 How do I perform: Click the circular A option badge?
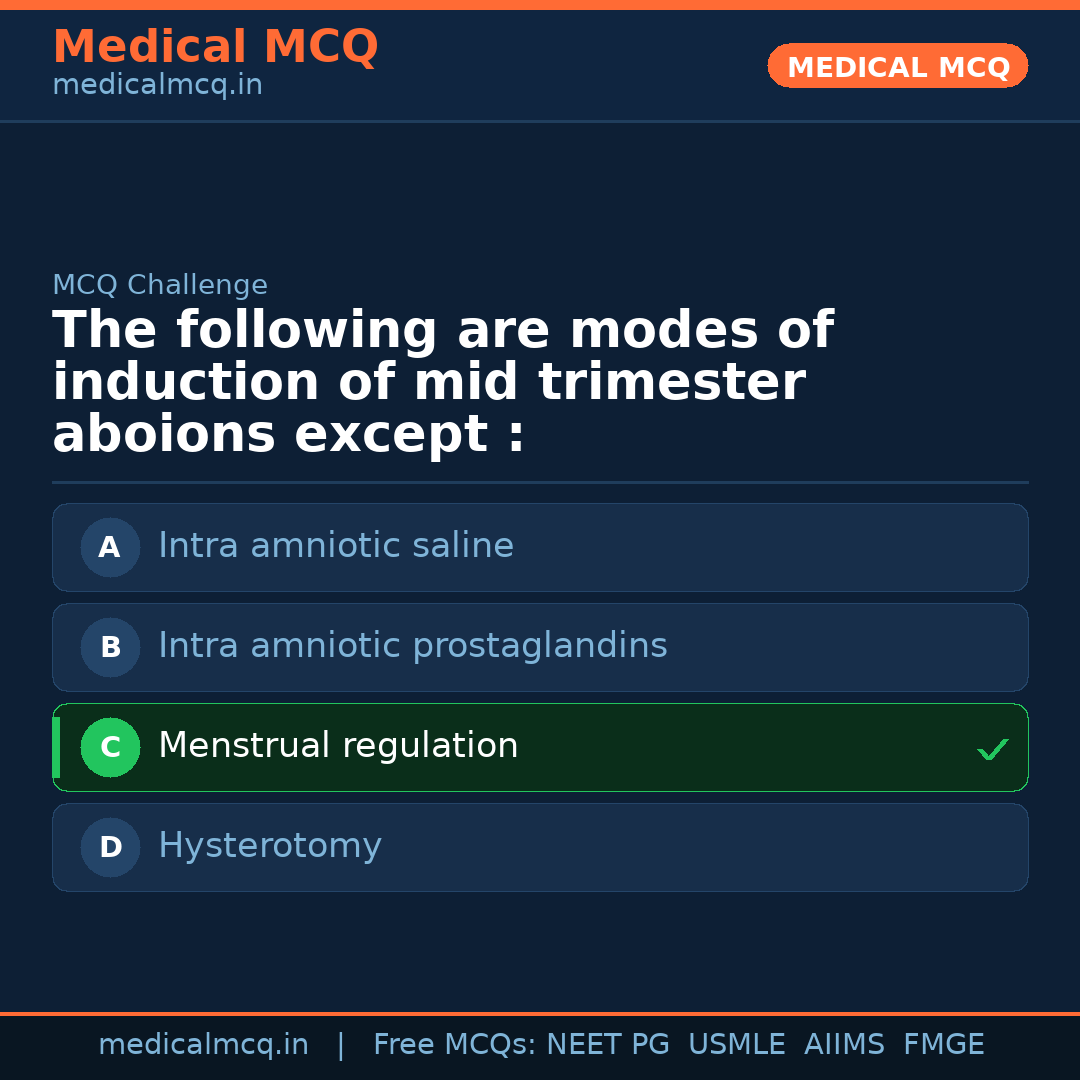point(110,547)
